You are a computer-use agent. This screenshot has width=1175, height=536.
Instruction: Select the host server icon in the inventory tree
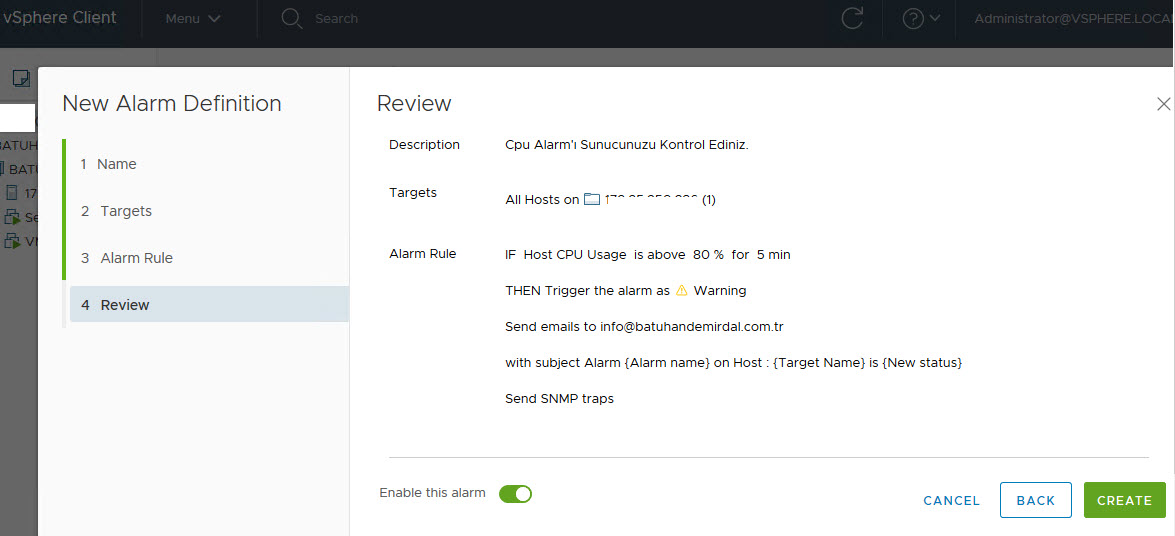tap(13, 193)
